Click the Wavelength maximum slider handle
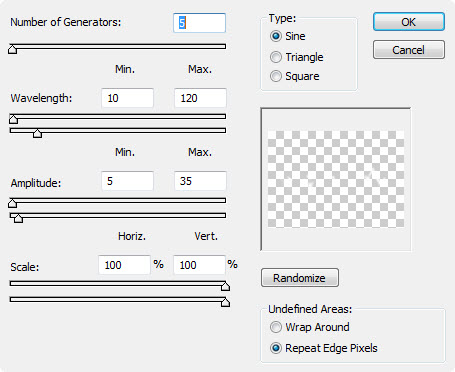455x372 pixels. (x=37, y=133)
